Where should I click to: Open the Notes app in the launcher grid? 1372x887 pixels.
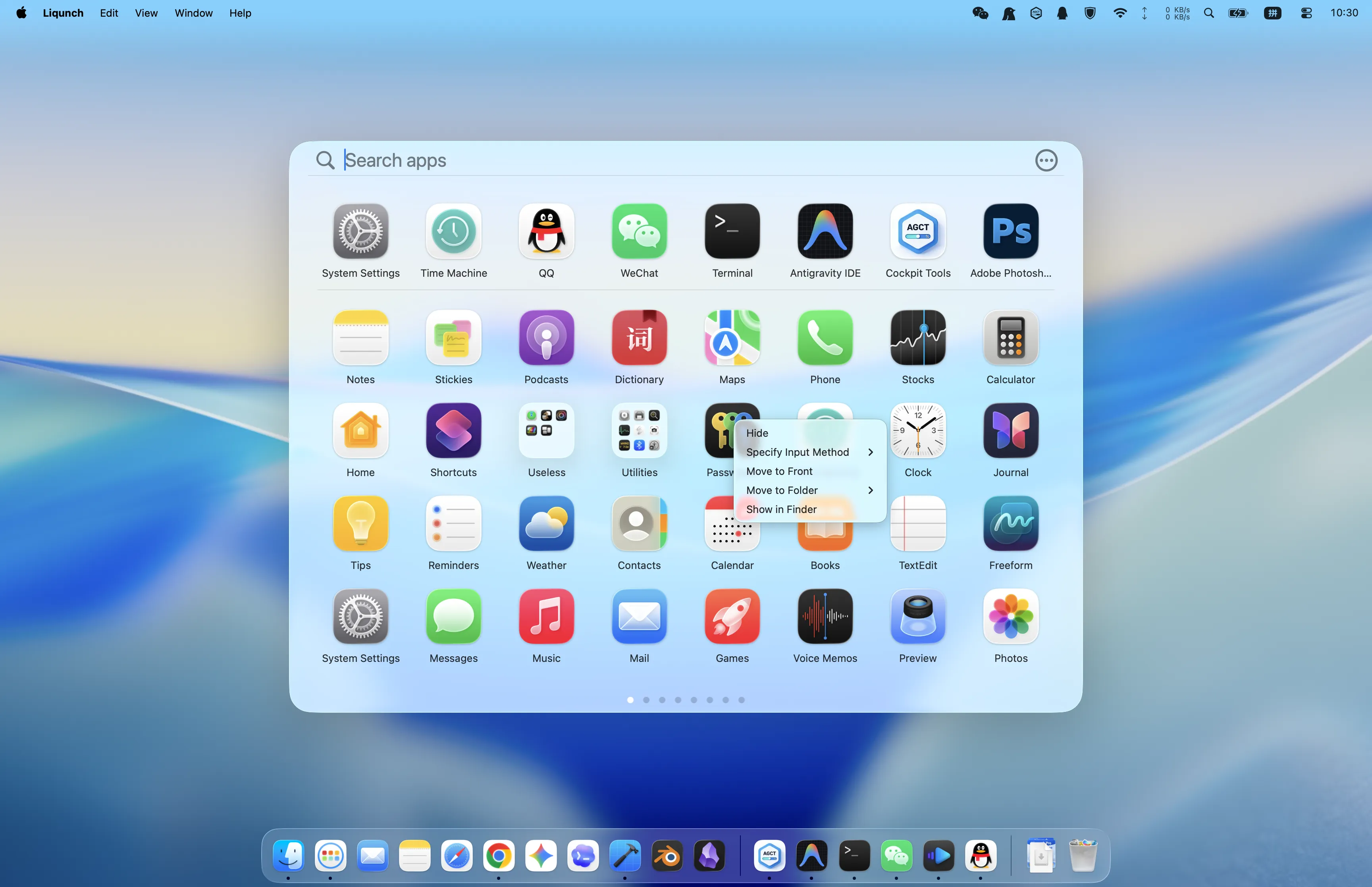(x=360, y=337)
